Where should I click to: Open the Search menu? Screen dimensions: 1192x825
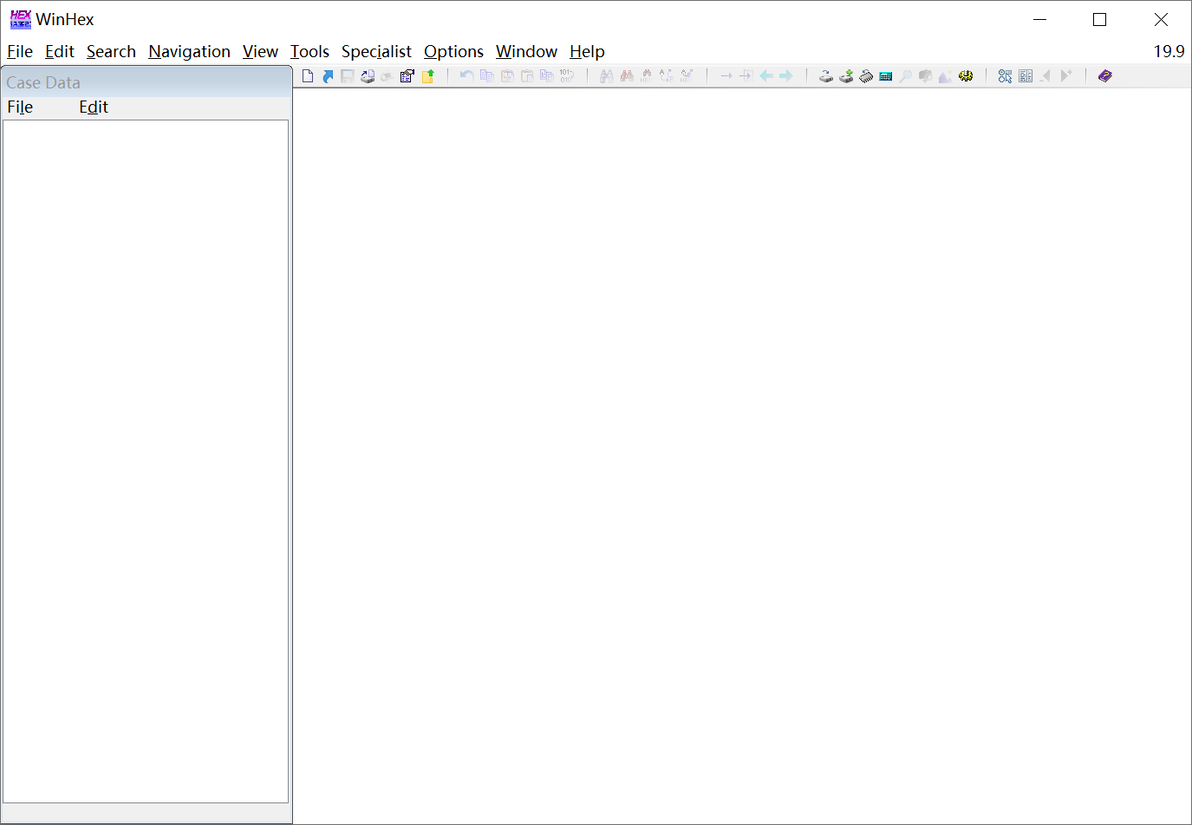111,52
